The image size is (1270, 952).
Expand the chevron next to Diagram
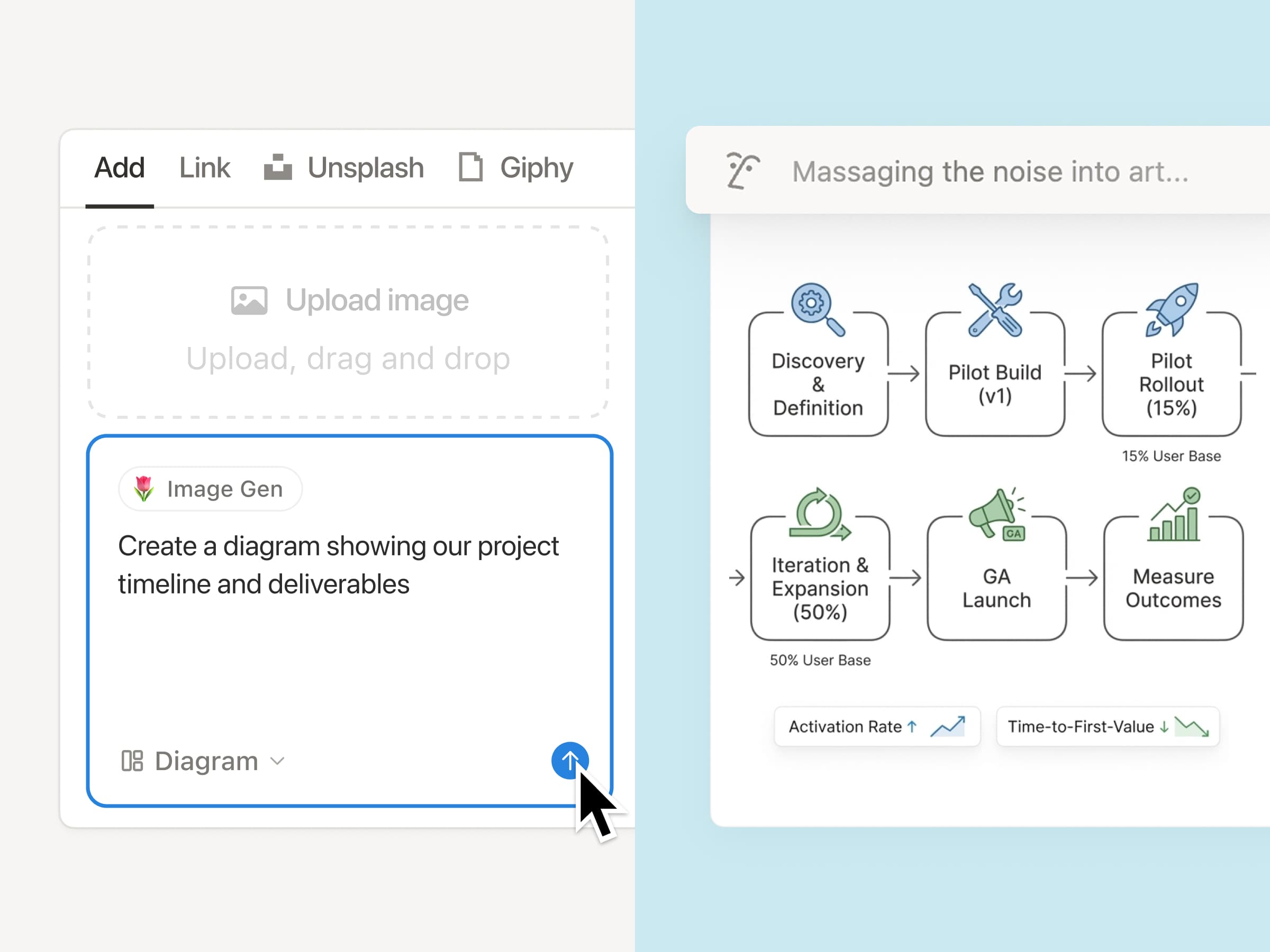(277, 761)
